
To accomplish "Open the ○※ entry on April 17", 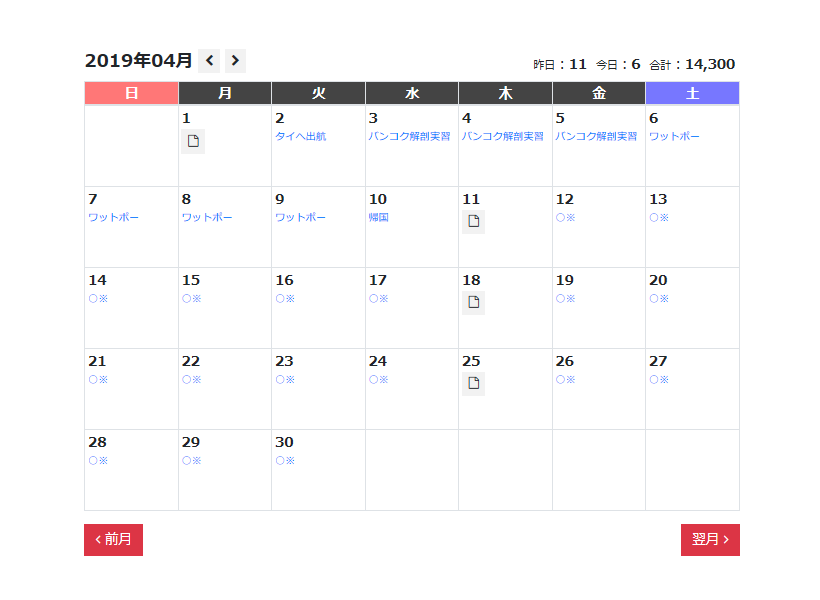I will coord(379,299).
